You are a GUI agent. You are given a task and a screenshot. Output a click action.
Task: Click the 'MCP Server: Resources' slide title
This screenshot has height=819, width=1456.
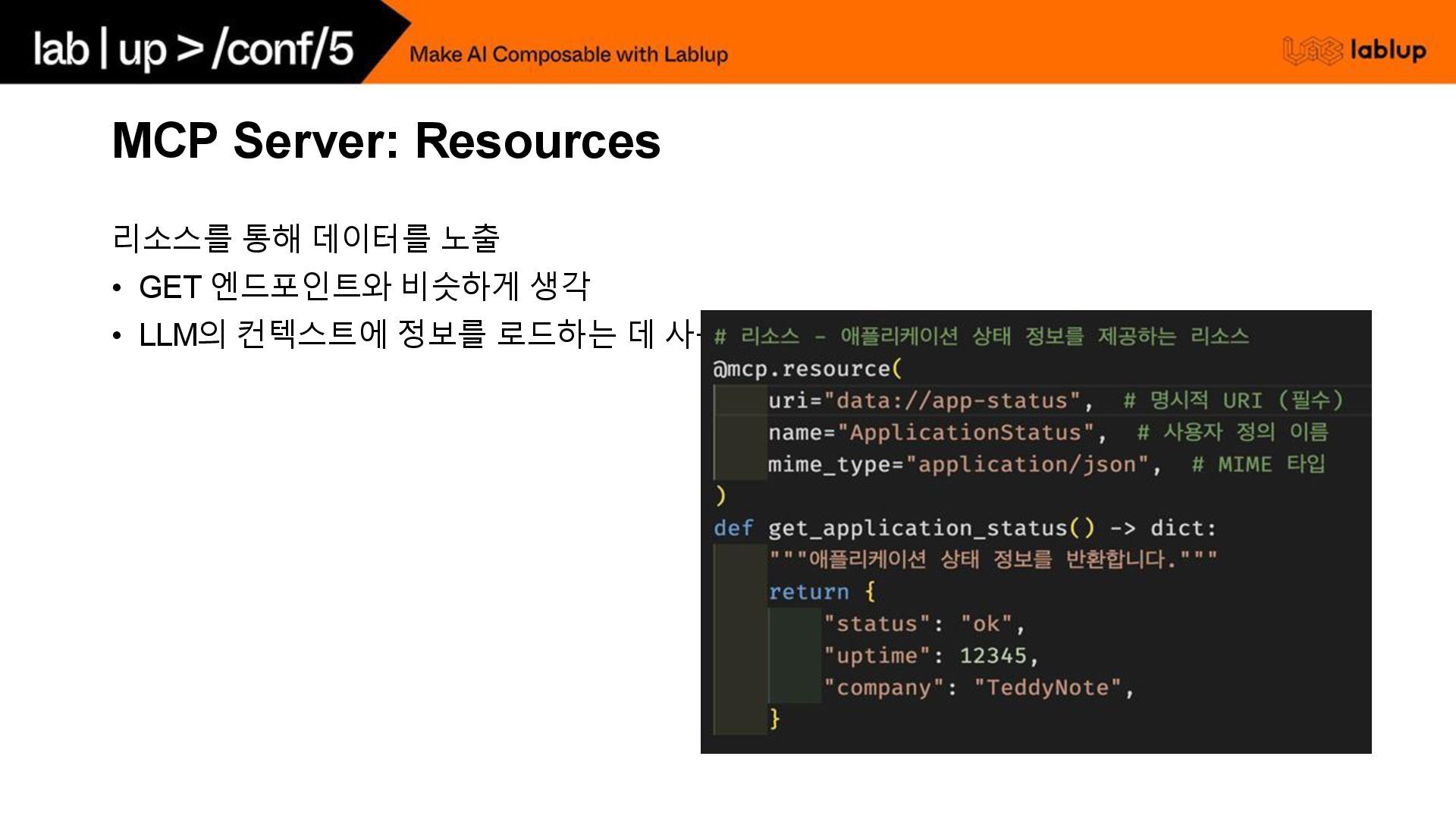pyautogui.click(x=386, y=140)
